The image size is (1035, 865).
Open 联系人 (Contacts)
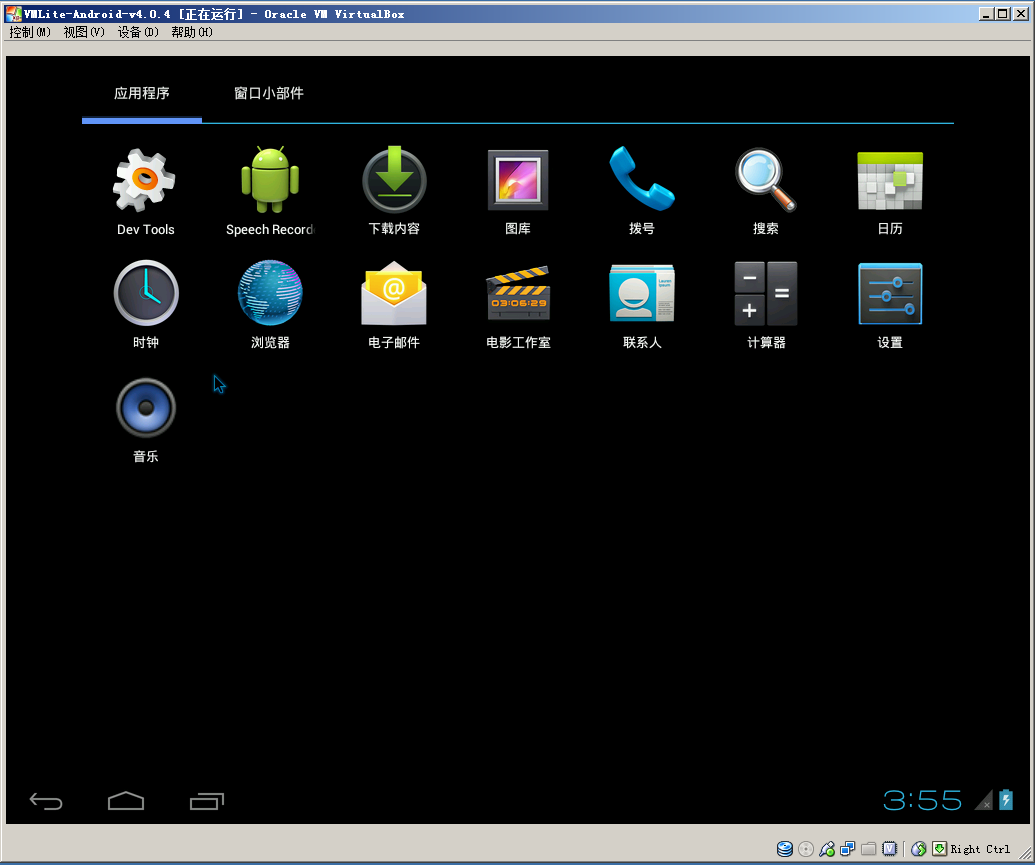[x=641, y=293]
